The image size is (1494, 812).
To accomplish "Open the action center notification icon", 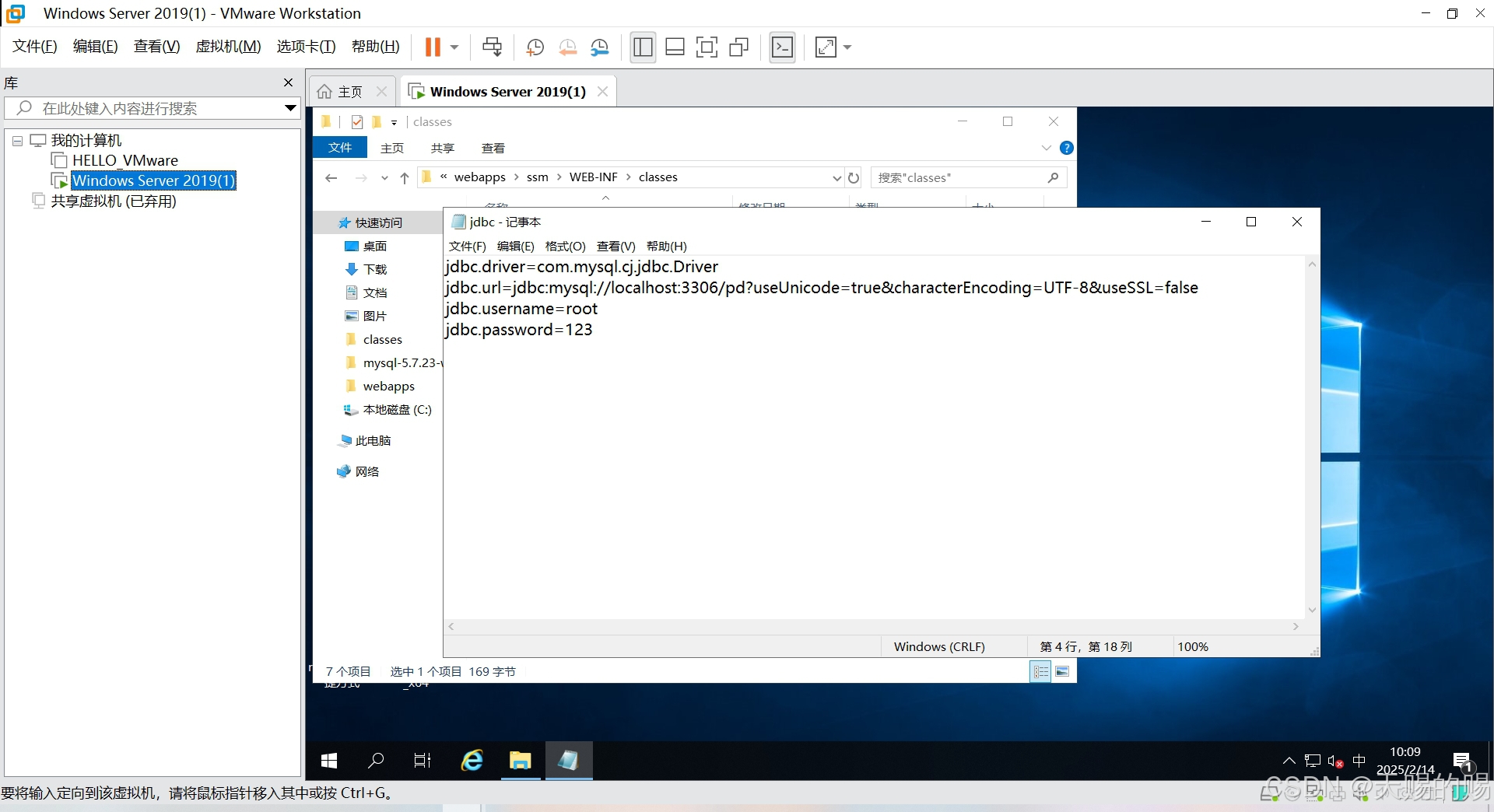I will point(1461,761).
